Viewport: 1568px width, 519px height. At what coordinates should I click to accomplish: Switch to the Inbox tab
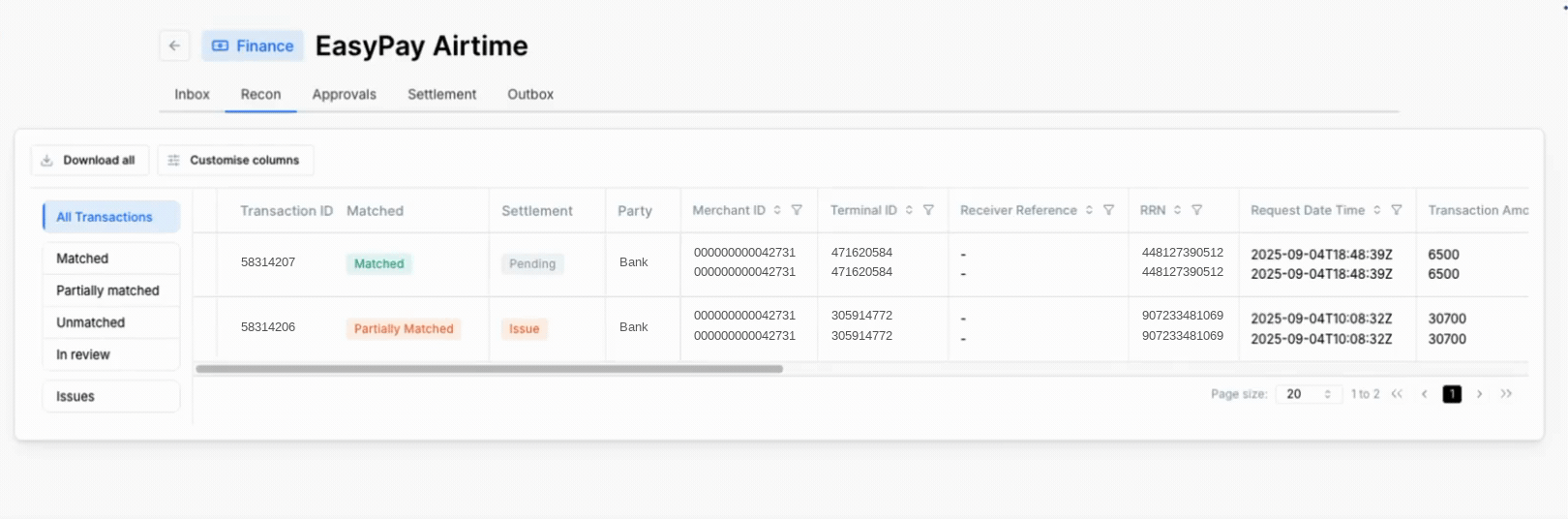click(x=192, y=94)
